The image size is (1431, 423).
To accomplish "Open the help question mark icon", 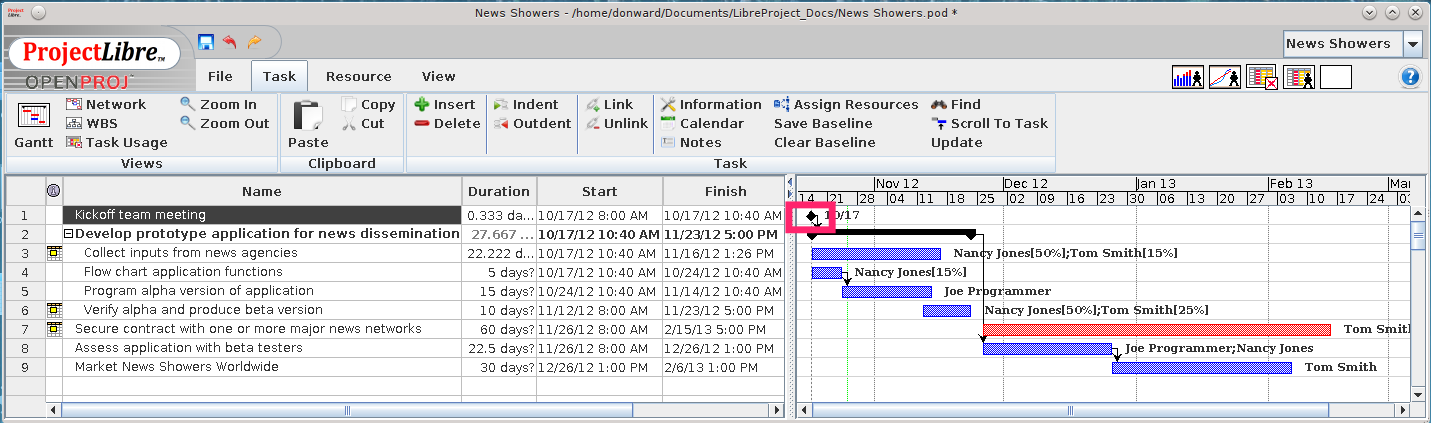I will 1410,76.
